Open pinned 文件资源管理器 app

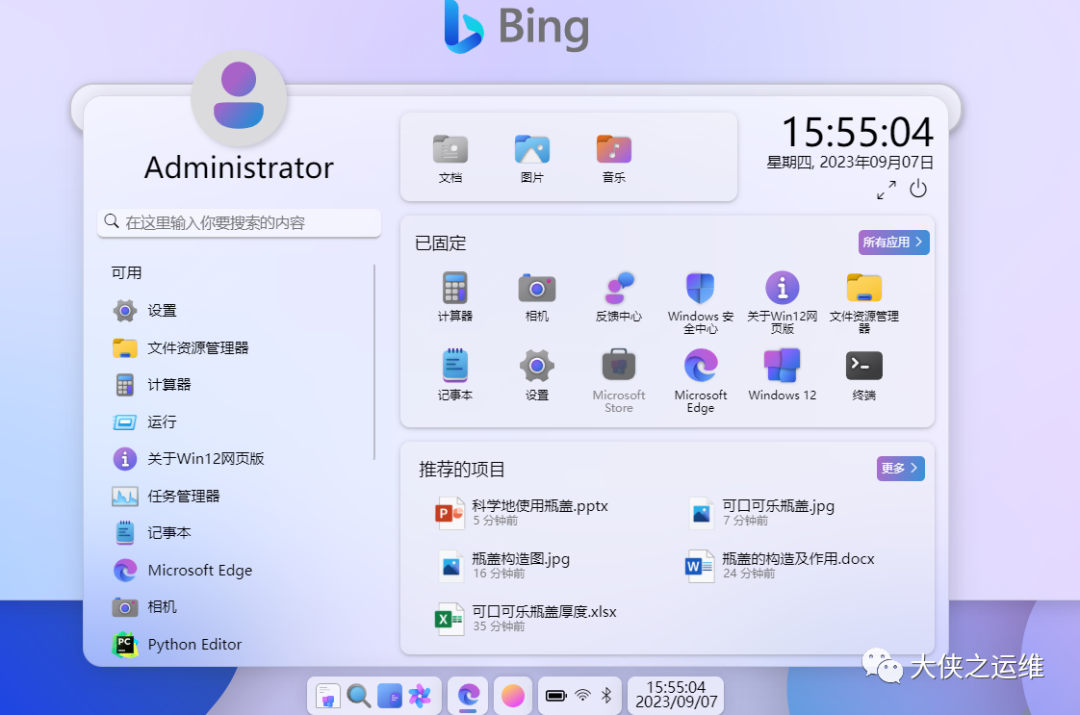[864, 302]
